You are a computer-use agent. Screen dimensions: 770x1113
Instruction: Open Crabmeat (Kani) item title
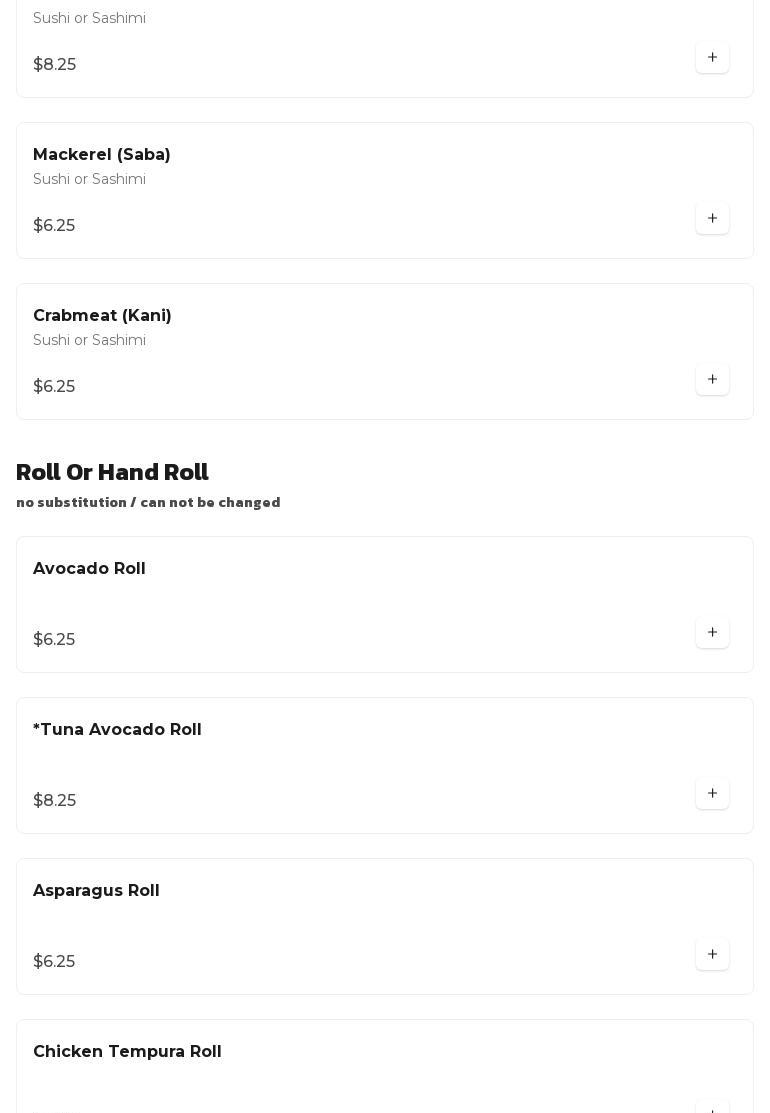[102, 316]
